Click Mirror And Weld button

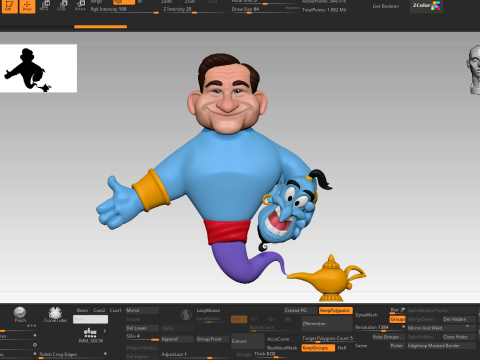[442, 328]
